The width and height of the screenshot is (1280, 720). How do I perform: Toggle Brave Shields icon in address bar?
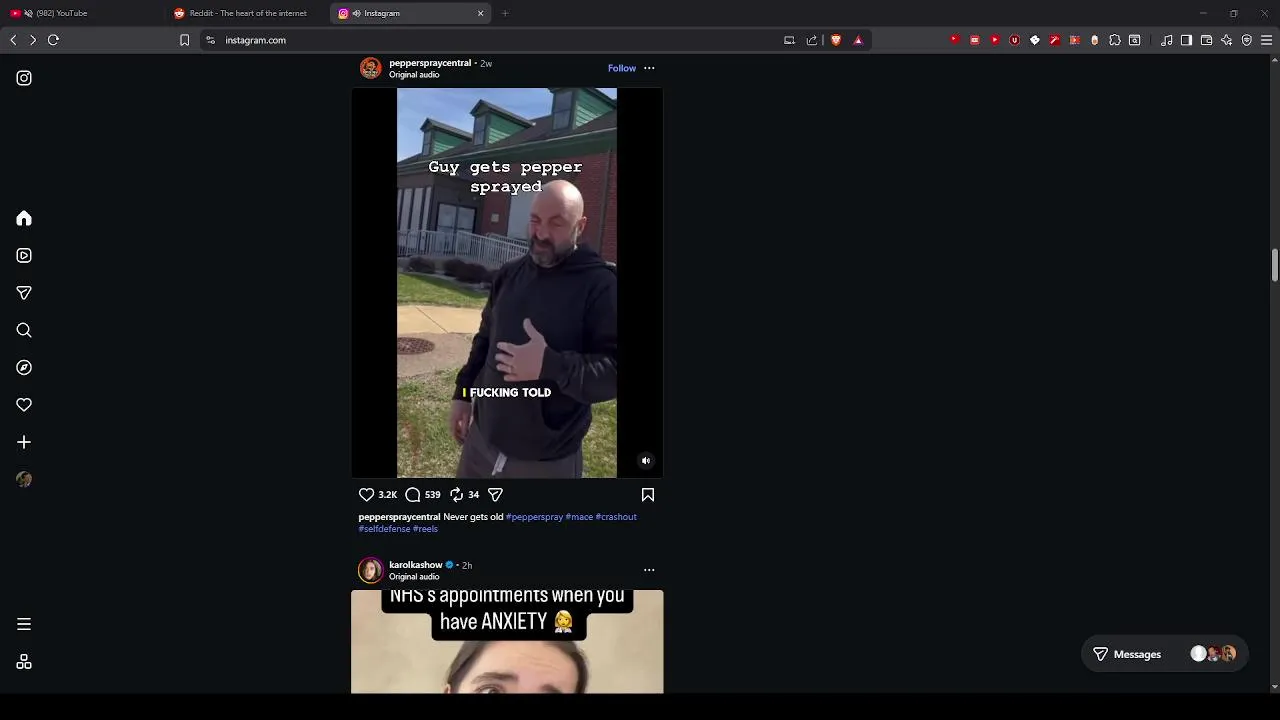tap(836, 40)
